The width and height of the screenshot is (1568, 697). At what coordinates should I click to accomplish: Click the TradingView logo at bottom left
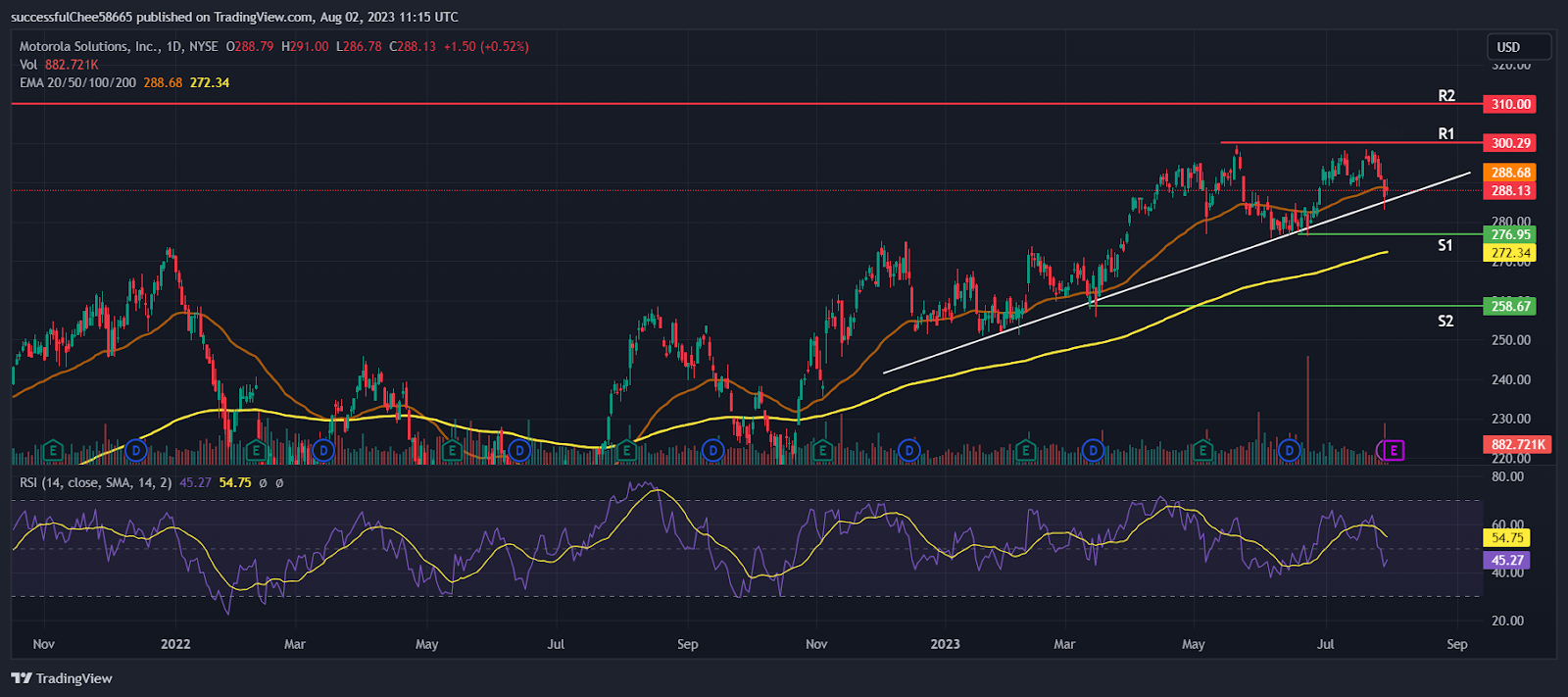click(62, 678)
